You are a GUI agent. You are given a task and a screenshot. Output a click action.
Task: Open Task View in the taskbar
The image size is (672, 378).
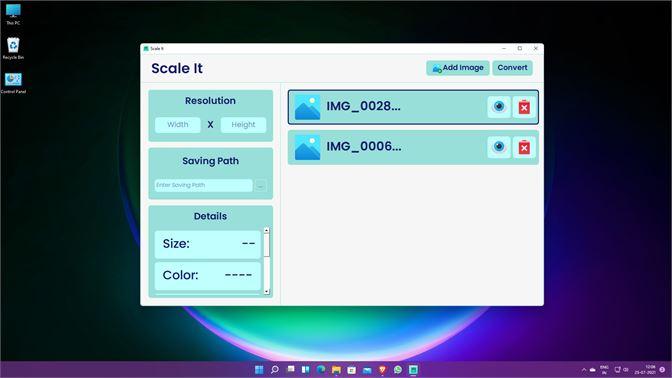point(291,369)
